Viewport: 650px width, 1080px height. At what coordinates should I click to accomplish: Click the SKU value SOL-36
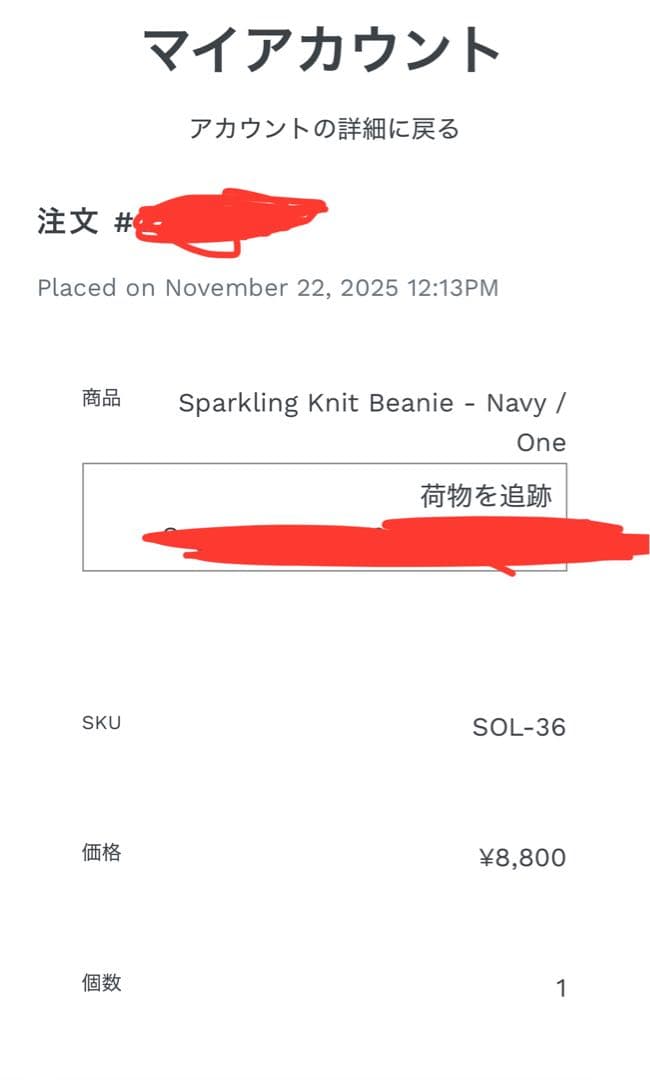518,728
